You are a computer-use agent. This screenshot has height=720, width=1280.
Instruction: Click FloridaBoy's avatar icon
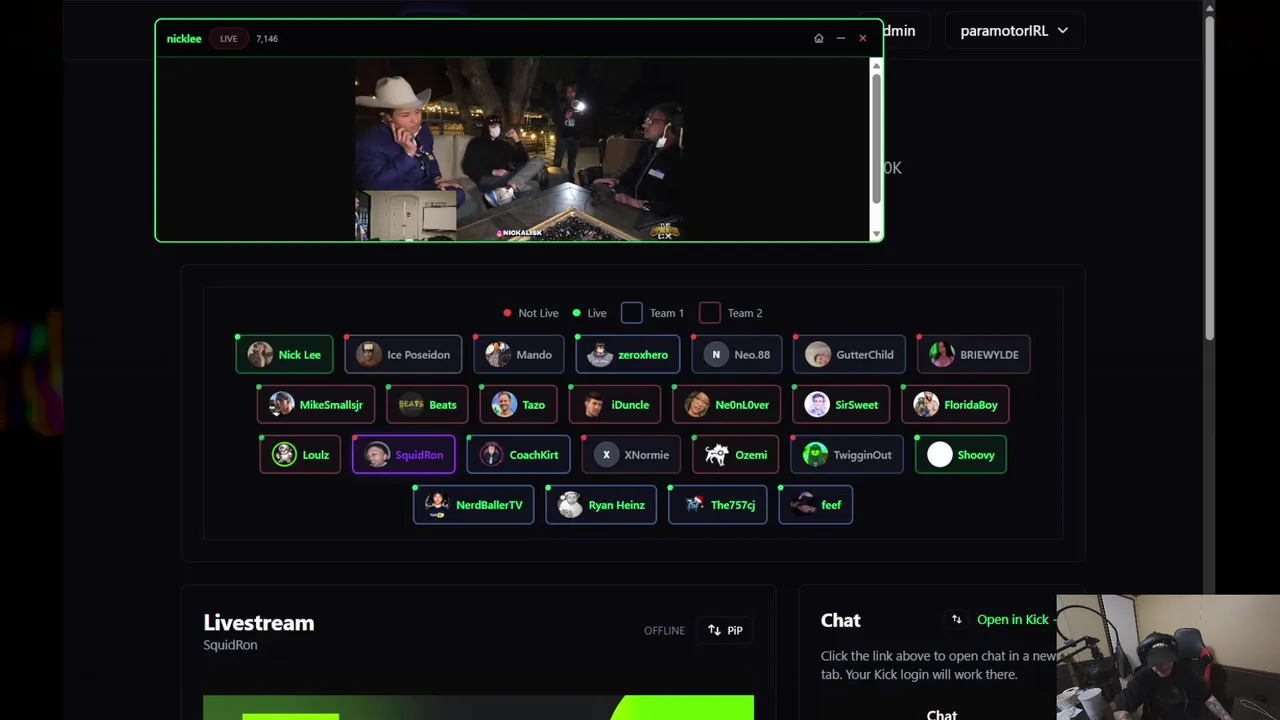(x=926, y=405)
